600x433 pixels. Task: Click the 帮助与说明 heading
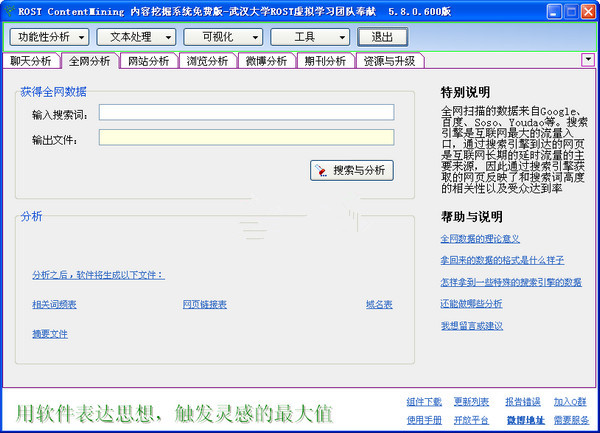point(471,217)
